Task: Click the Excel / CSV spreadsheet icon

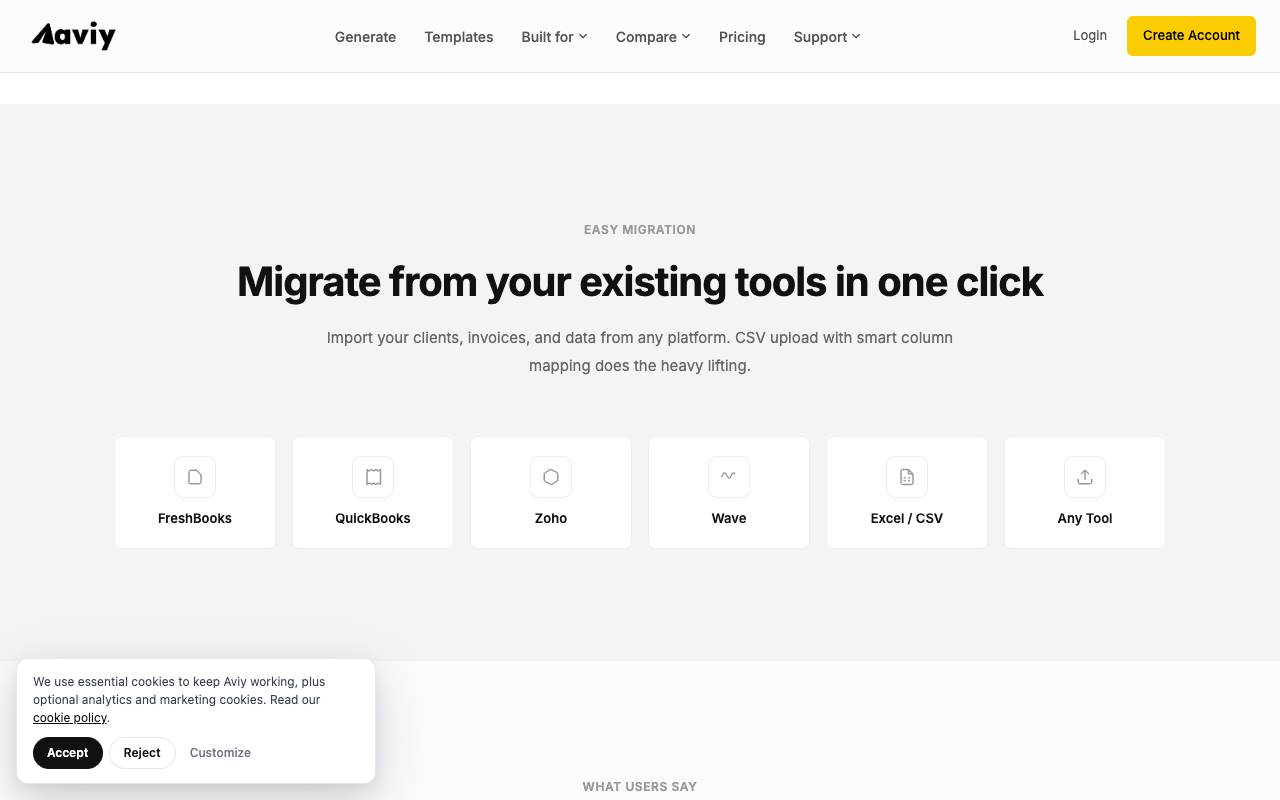Action: 907,477
